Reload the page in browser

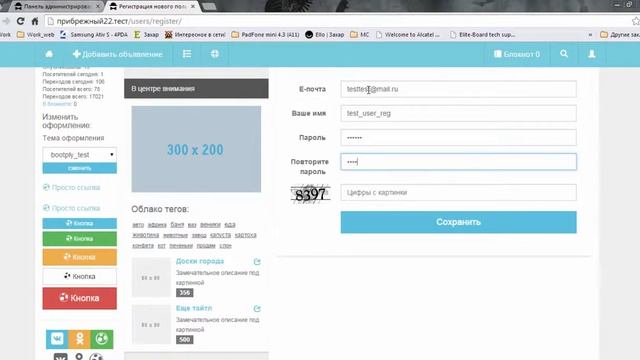pyautogui.click(x=20, y=21)
